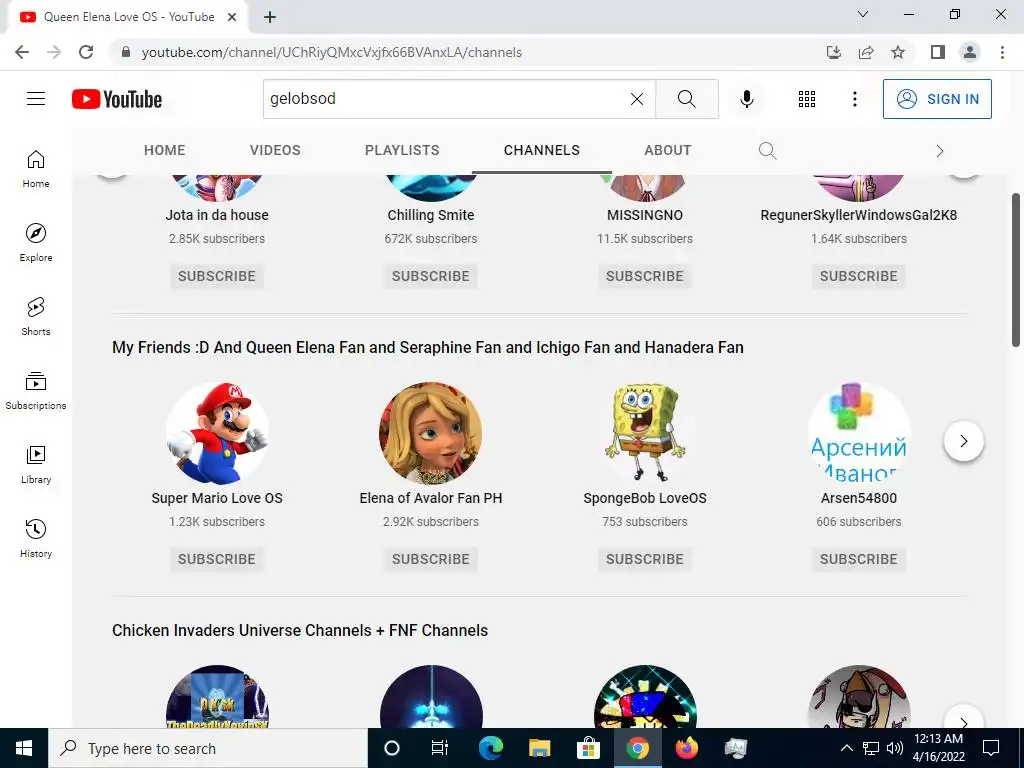Viewport: 1024px width, 768px height.
Task: Bookmark this page with the star icon
Action: tap(898, 52)
